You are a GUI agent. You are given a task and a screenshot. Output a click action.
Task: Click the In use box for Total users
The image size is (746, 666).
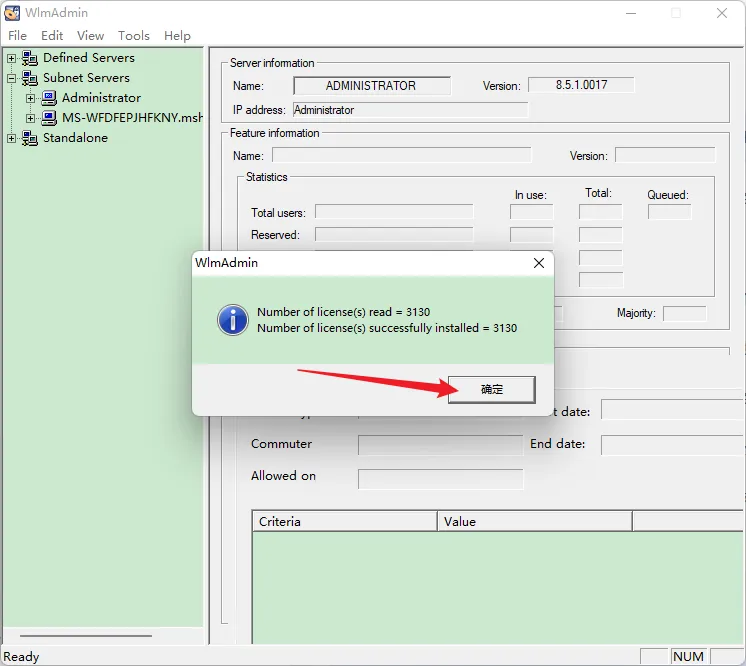(x=531, y=212)
